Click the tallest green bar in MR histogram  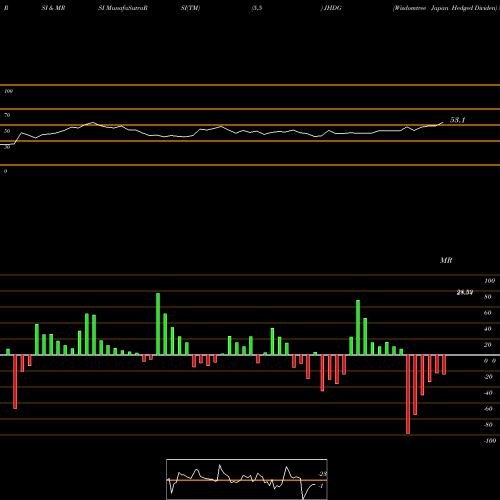pos(158,324)
